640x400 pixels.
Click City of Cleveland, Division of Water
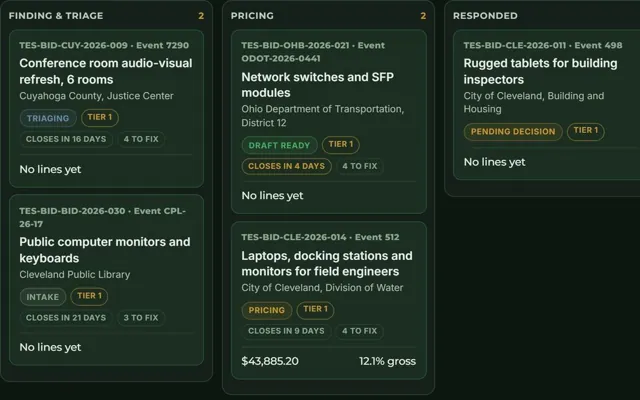[322, 288]
